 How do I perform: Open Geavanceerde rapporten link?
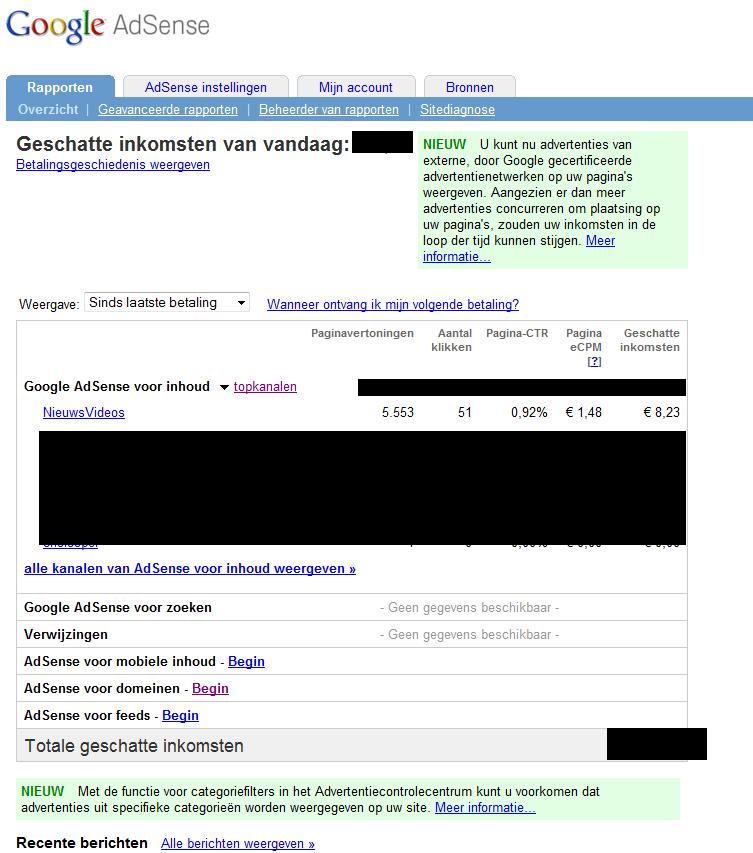[x=168, y=109]
